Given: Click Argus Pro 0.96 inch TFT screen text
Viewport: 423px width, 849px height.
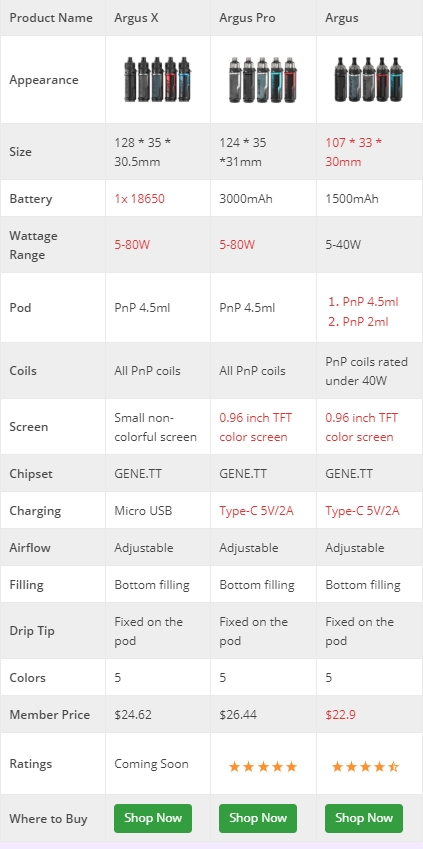Looking at the screenshot, I should point(256,427).
